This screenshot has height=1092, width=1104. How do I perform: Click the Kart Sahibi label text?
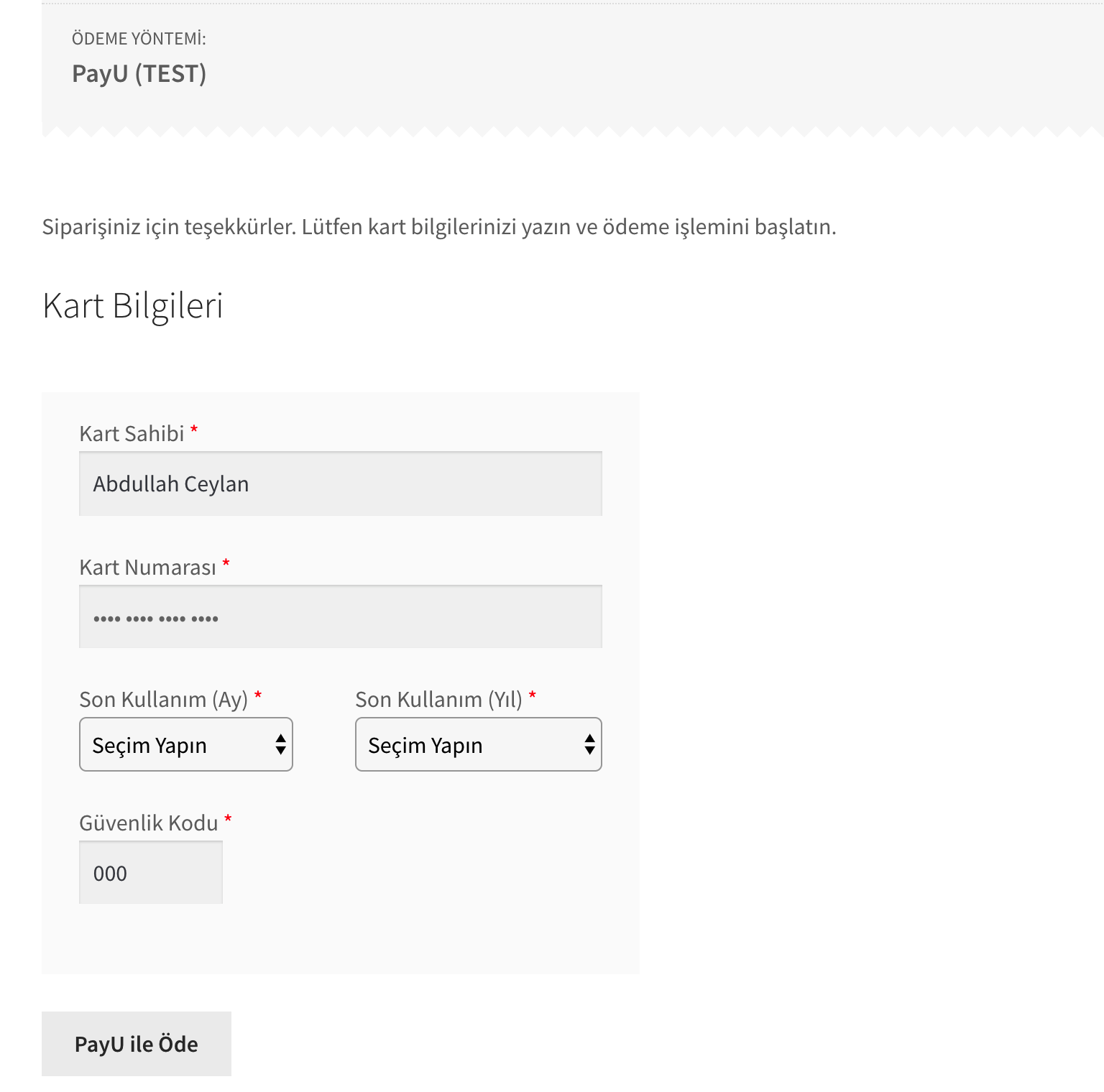click(132, 434)
